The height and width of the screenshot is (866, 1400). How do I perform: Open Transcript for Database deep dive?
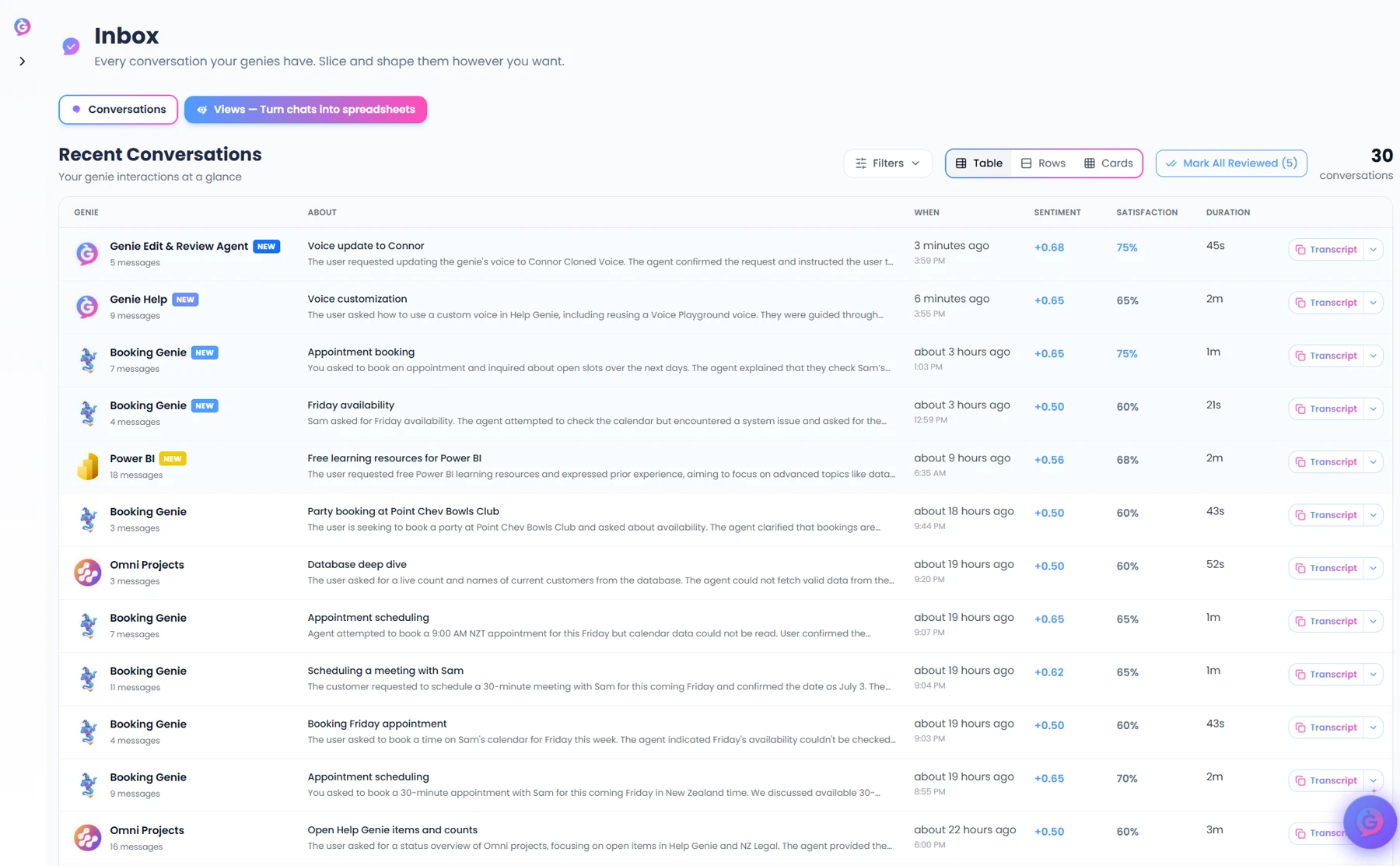[x=1326, y=568]
